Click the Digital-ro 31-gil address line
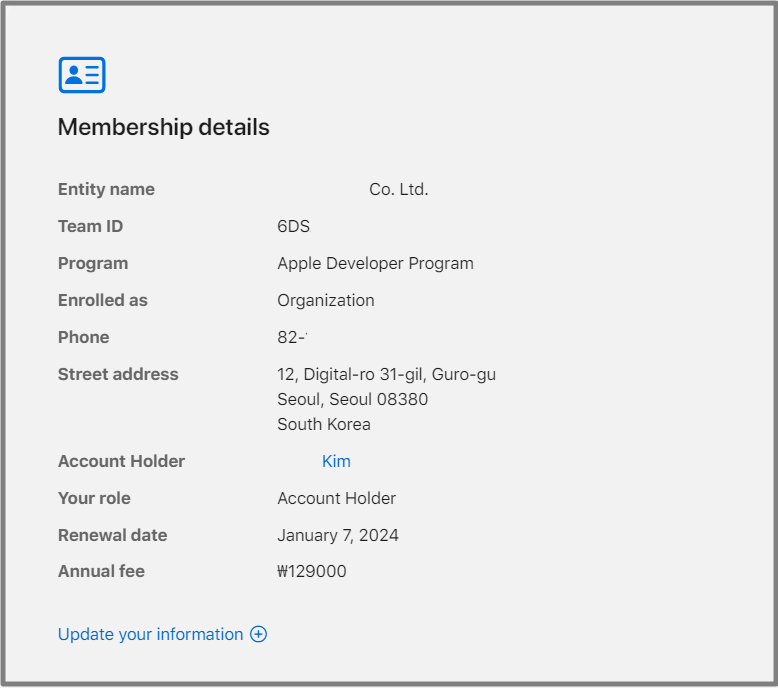The height and width of the screenshot is (688, 778). click(386, 374)
